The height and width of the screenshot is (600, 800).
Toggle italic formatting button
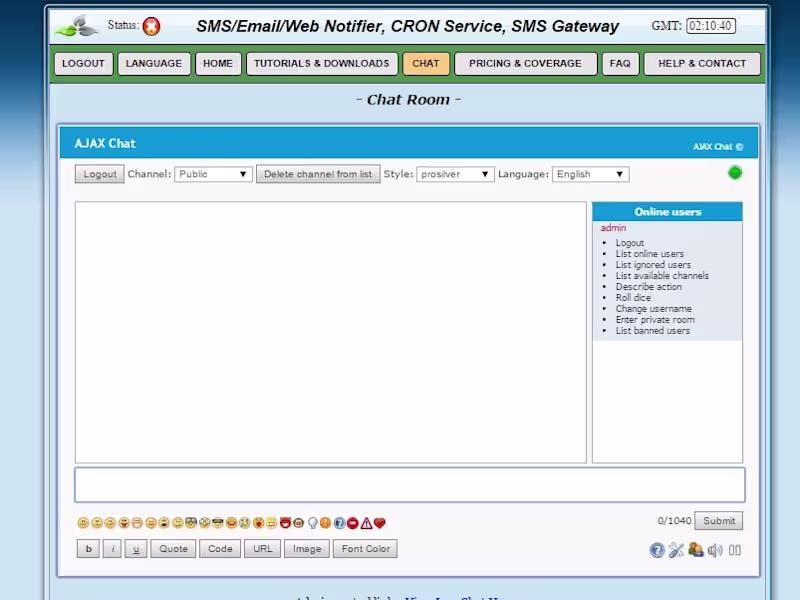click(112, 549)
